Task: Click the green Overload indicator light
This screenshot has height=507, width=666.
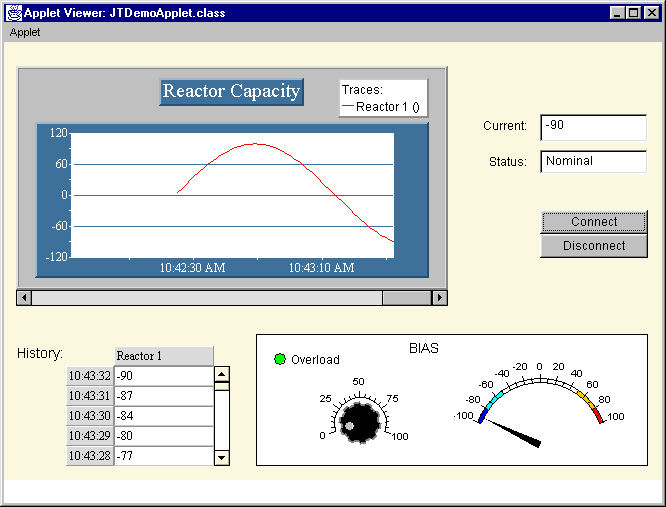Action: tap(280, 359)
